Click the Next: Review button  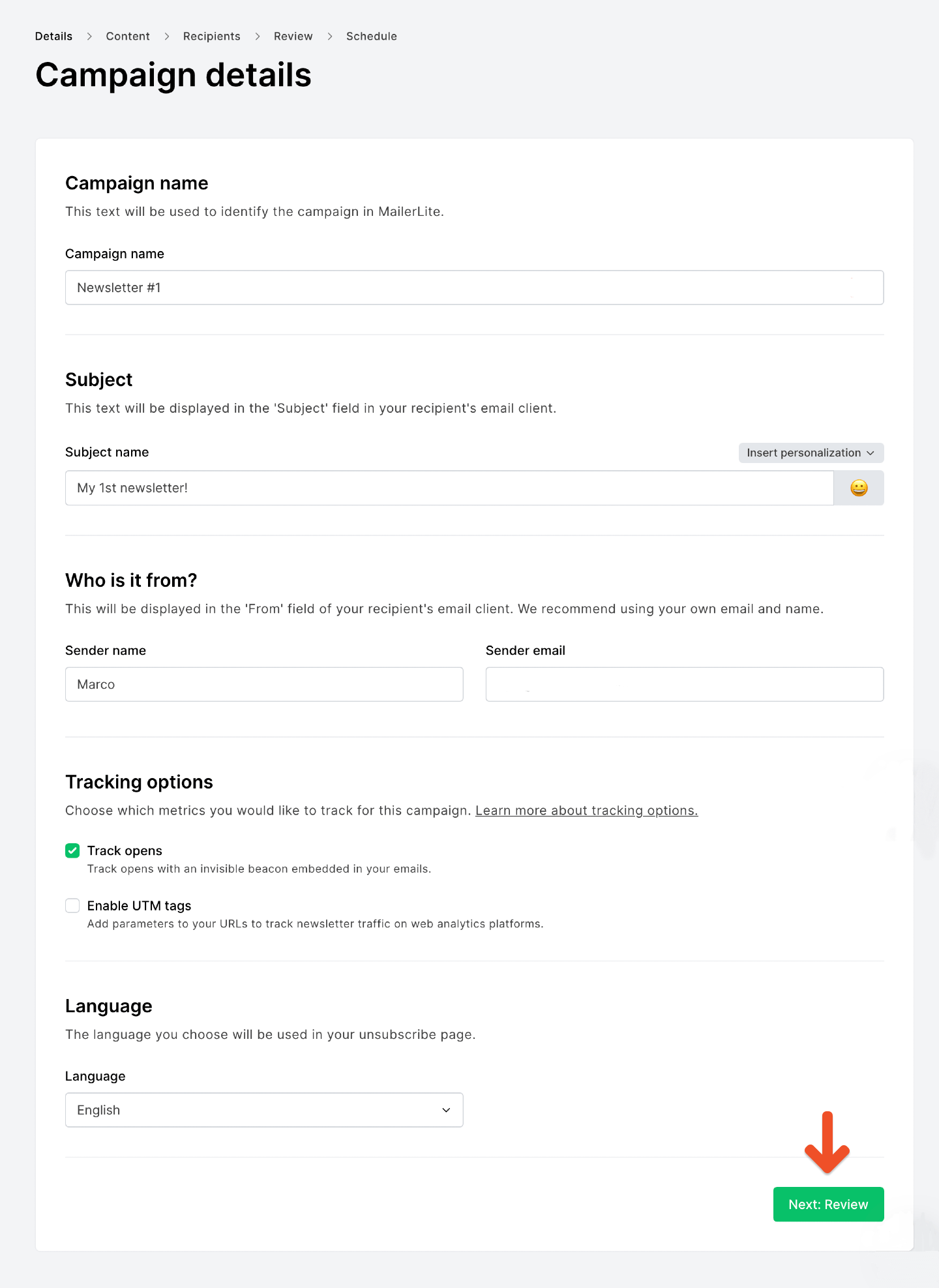[x=828, y=1205]
